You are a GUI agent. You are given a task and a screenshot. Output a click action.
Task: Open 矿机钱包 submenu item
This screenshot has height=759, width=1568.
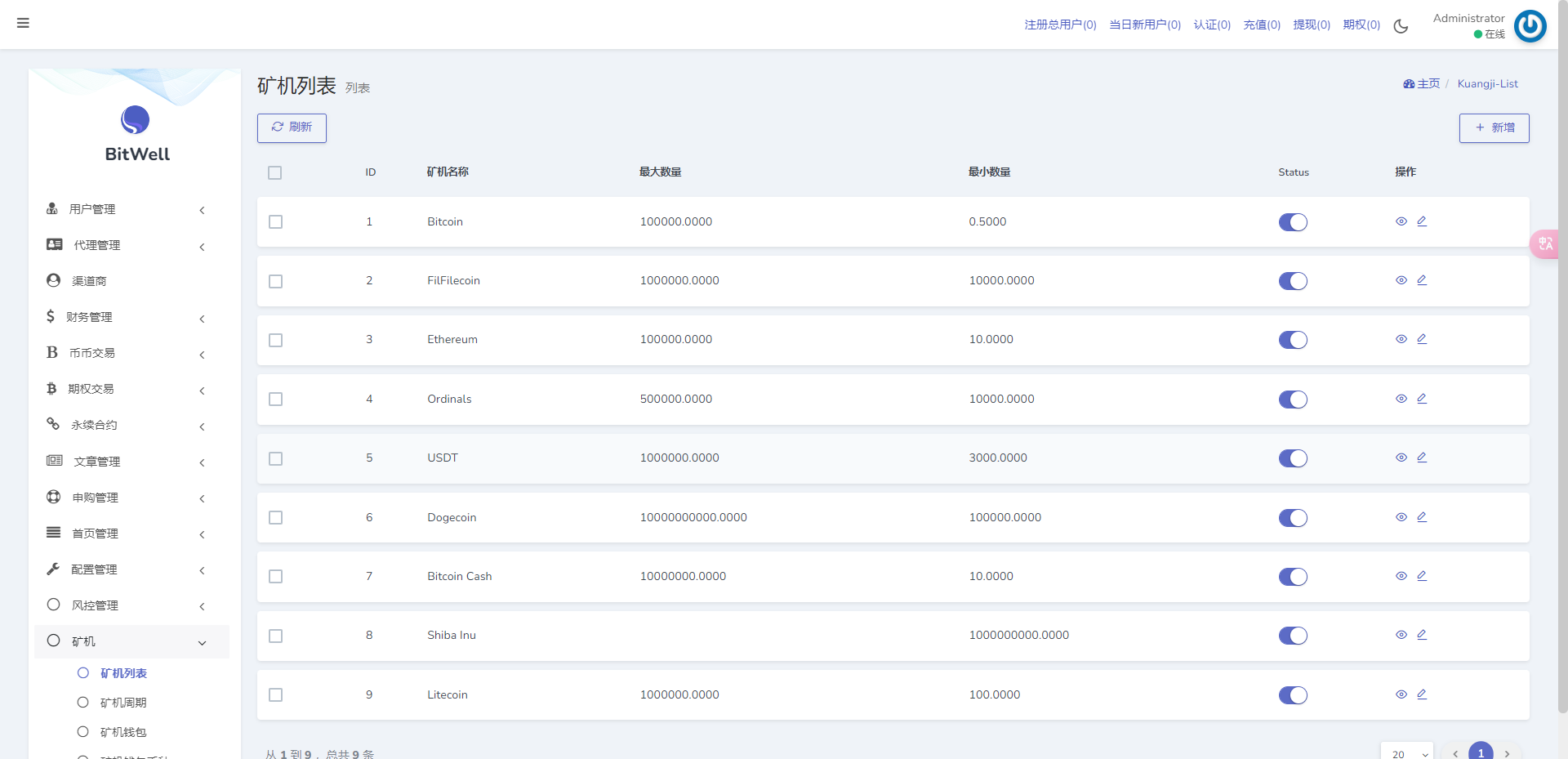pos(123,732)
